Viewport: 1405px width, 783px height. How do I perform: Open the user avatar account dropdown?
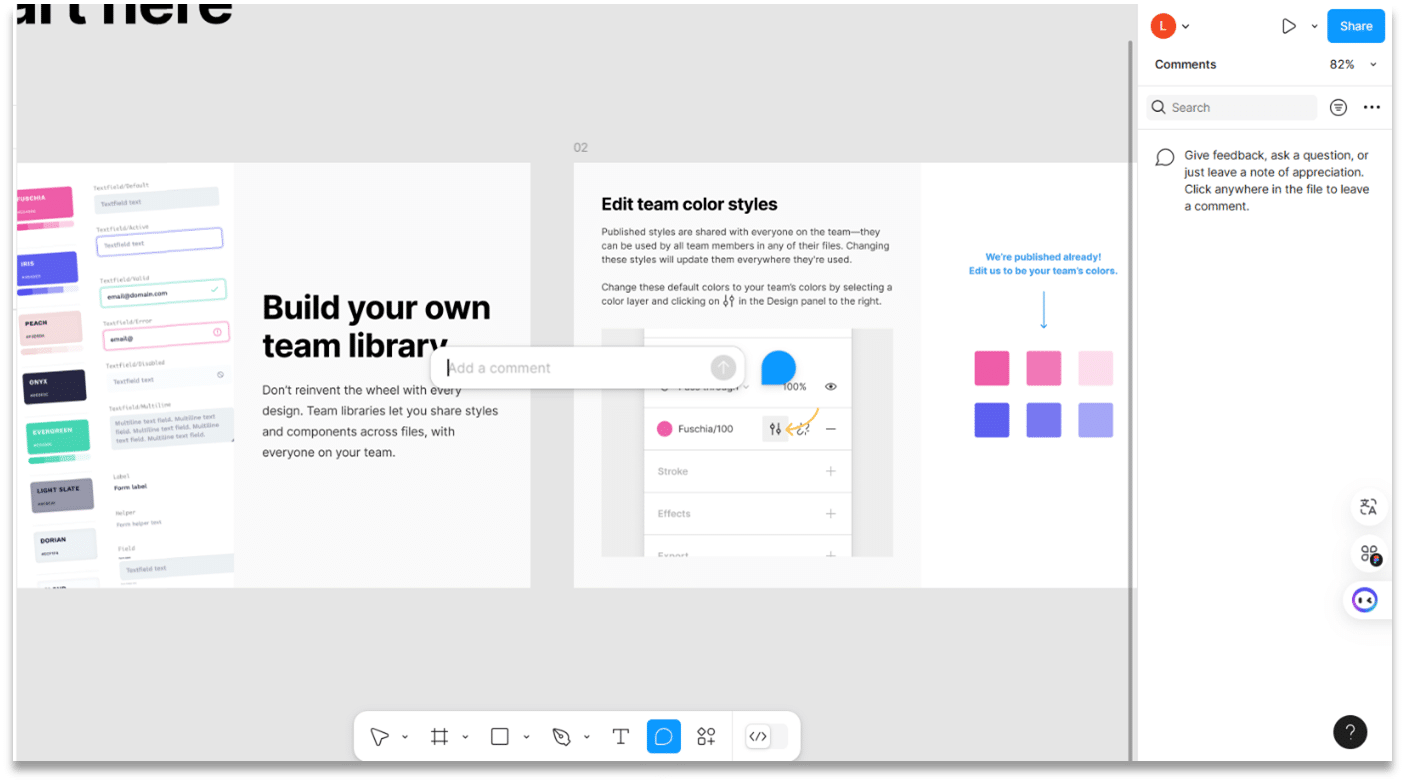click(x=1170, y=27)
